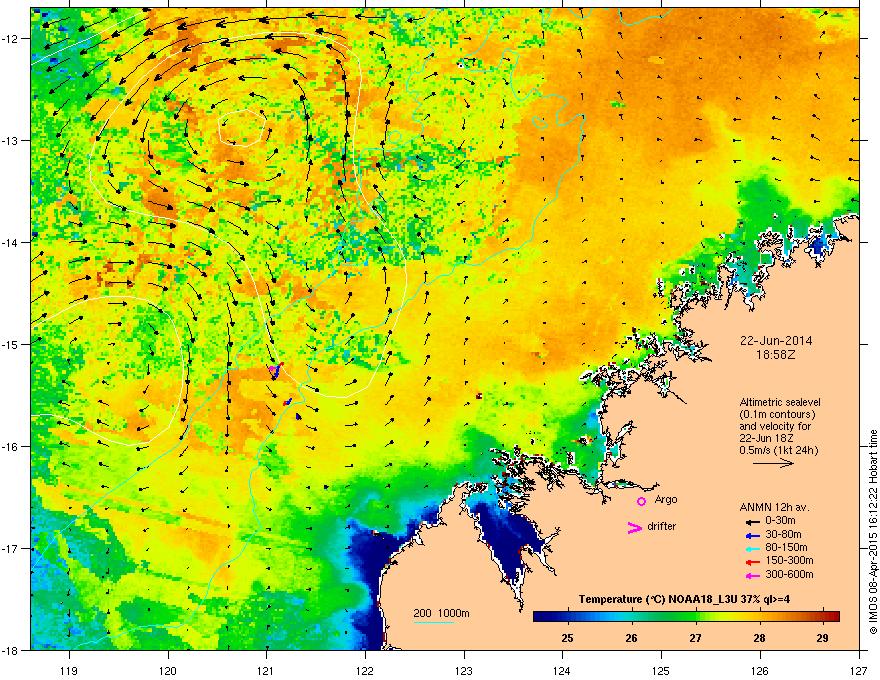Click the latitude axis label -13
This screenshot has height=680, width=880.
[10, 141]
